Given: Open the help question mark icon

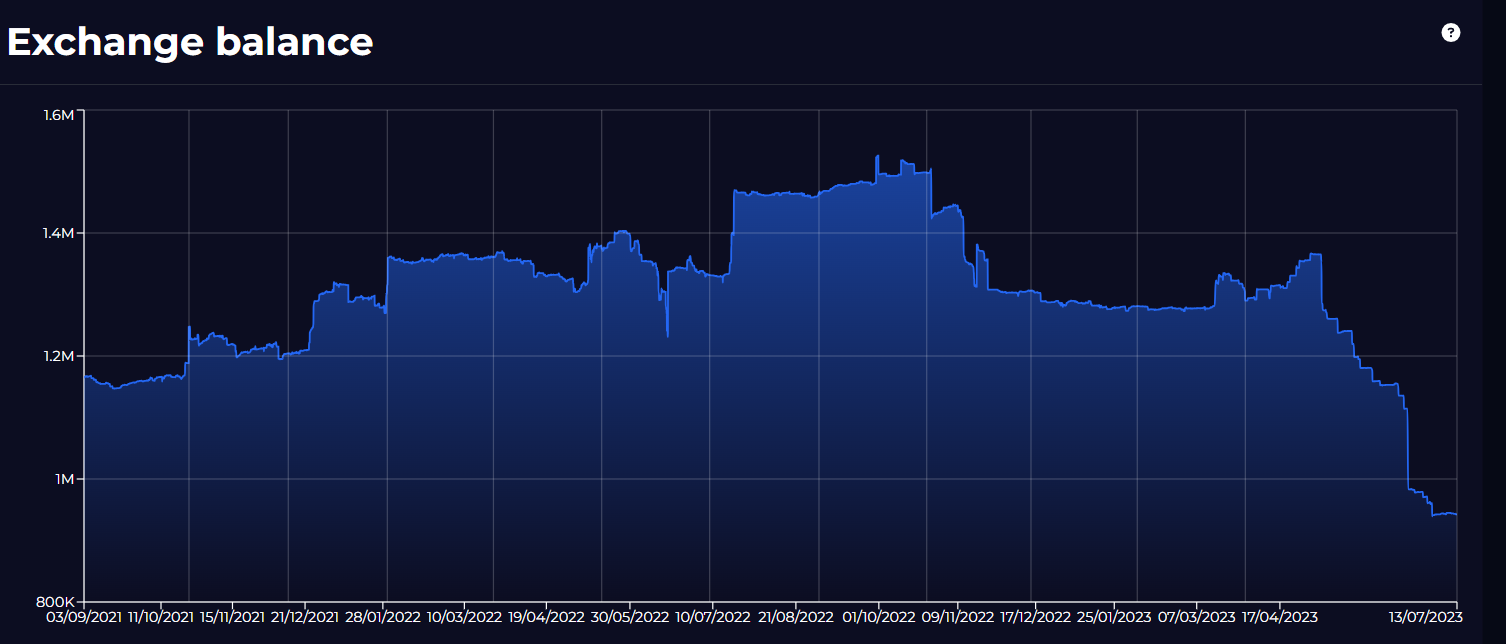Looking at the screenshot, I should coord(1450,33).
